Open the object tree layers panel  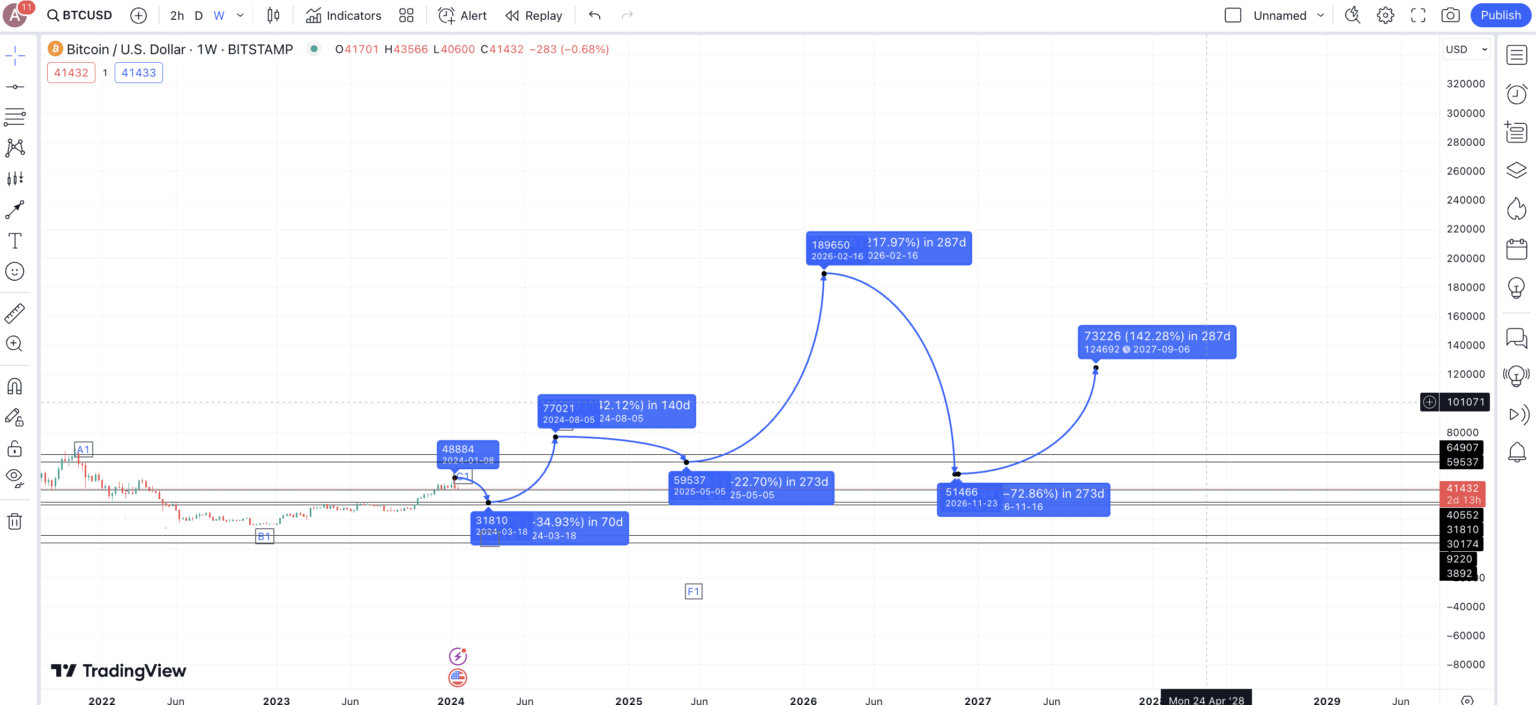coord(1516,170)
